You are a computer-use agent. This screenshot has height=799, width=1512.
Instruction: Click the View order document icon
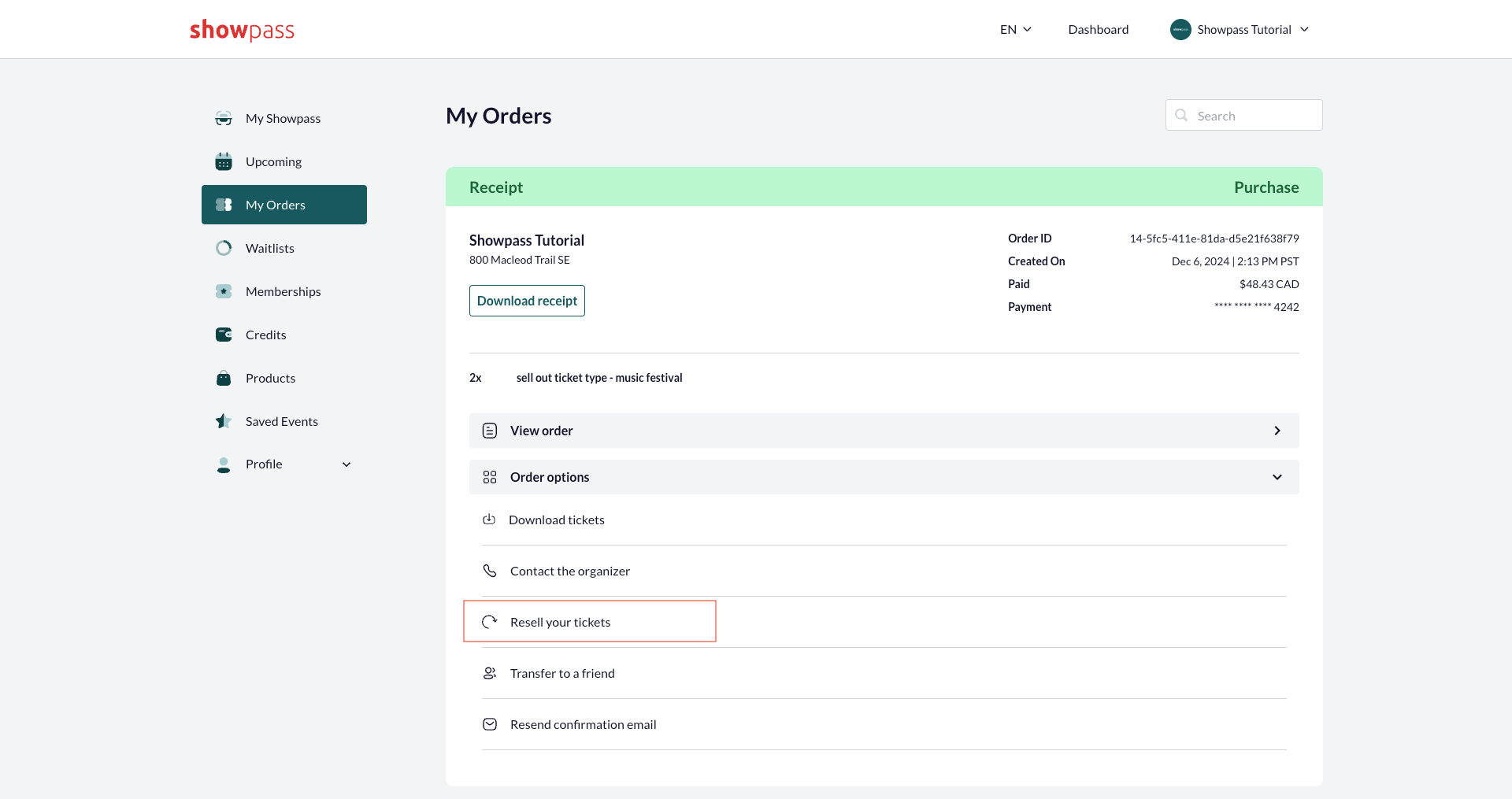[x=490, y=431]
